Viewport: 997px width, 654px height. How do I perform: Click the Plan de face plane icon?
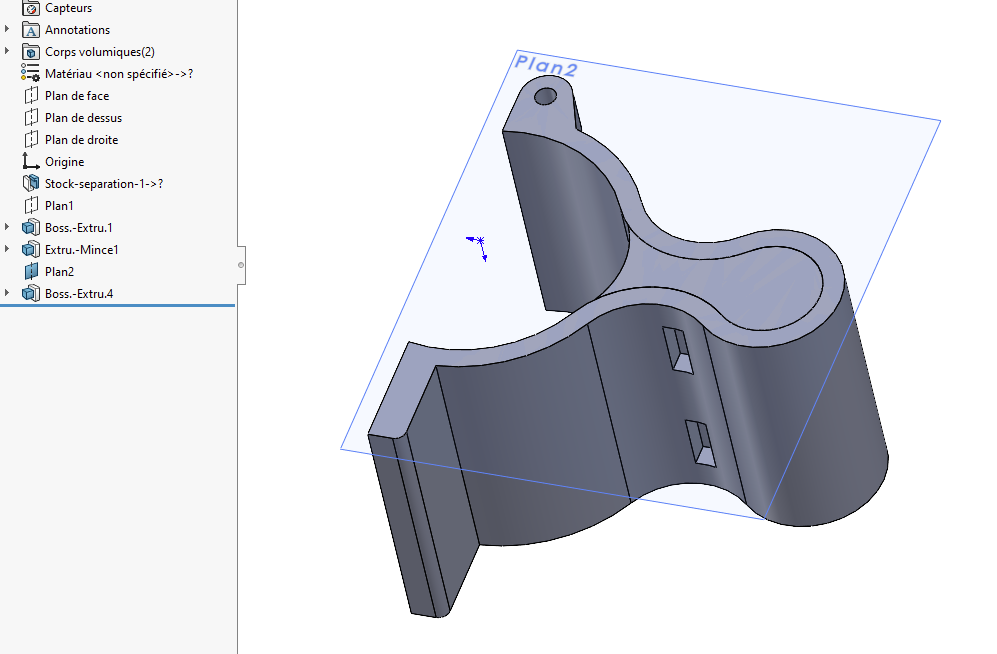(31, 96)
